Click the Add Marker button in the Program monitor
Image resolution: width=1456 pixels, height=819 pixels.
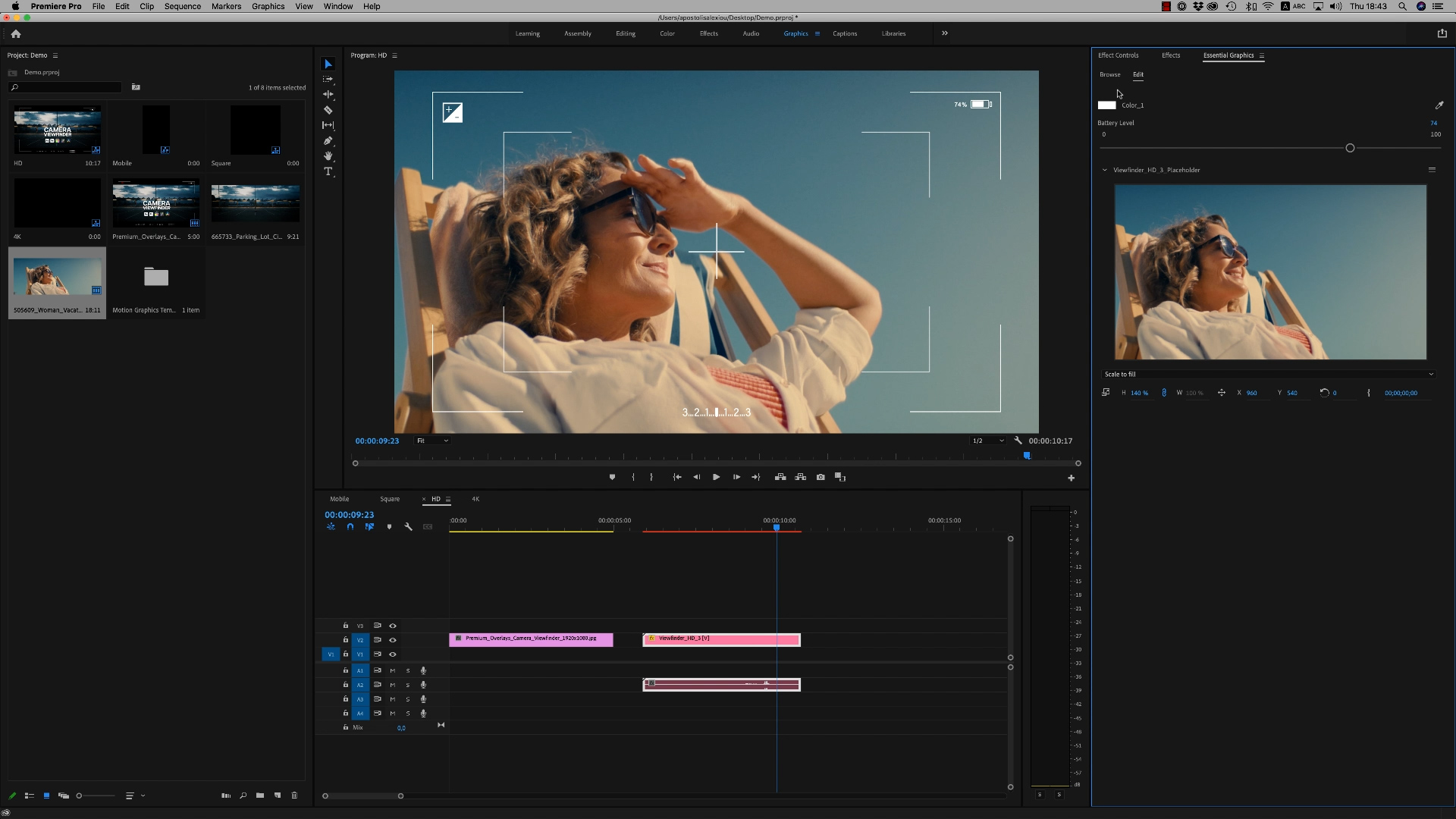click(612, 477)
